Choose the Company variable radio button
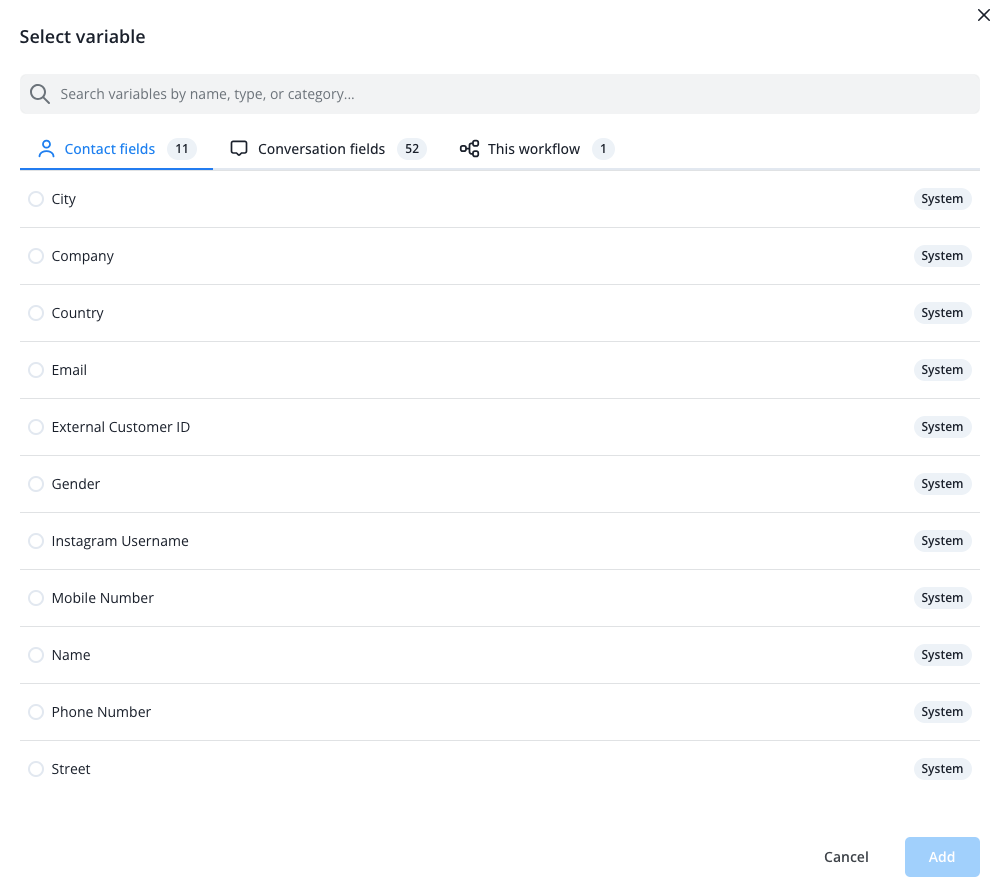Image resolution: width=997 pixels, height=889 pixels. pyautogui.click(x=36, y=256)
